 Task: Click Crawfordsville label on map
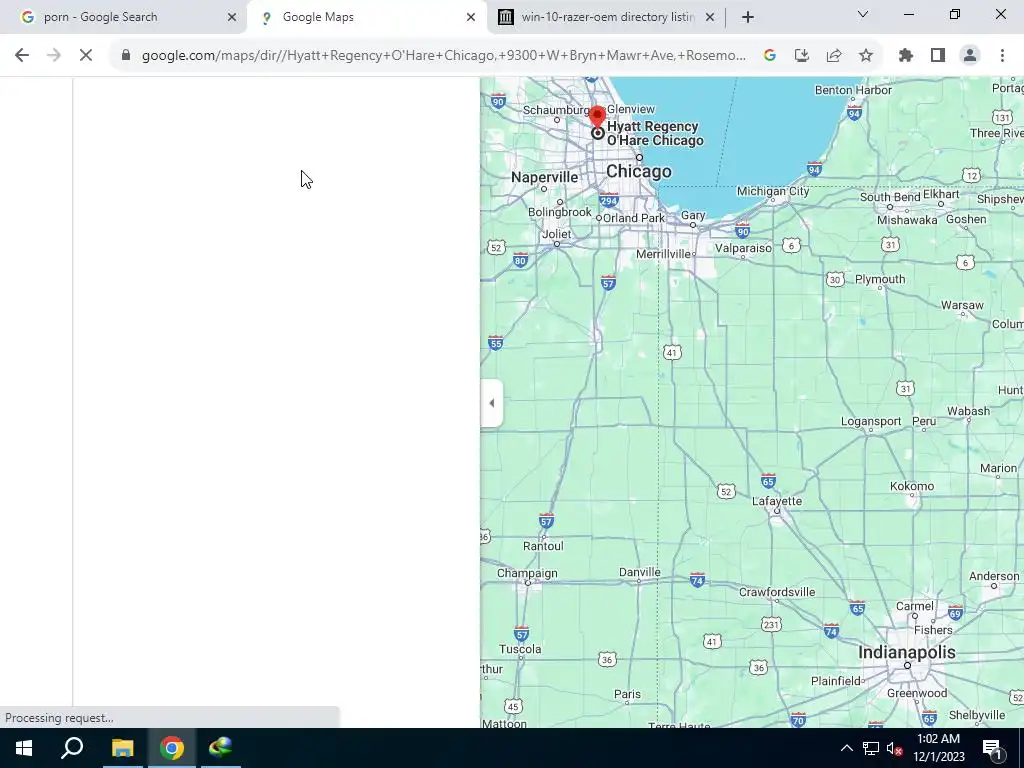click(x=776, y=592)
